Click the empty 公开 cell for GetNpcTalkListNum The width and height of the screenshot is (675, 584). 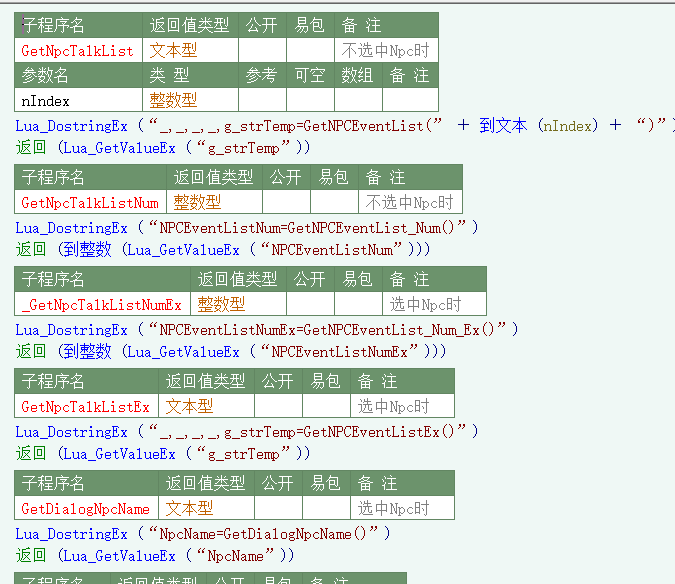[x=286, y=202]
